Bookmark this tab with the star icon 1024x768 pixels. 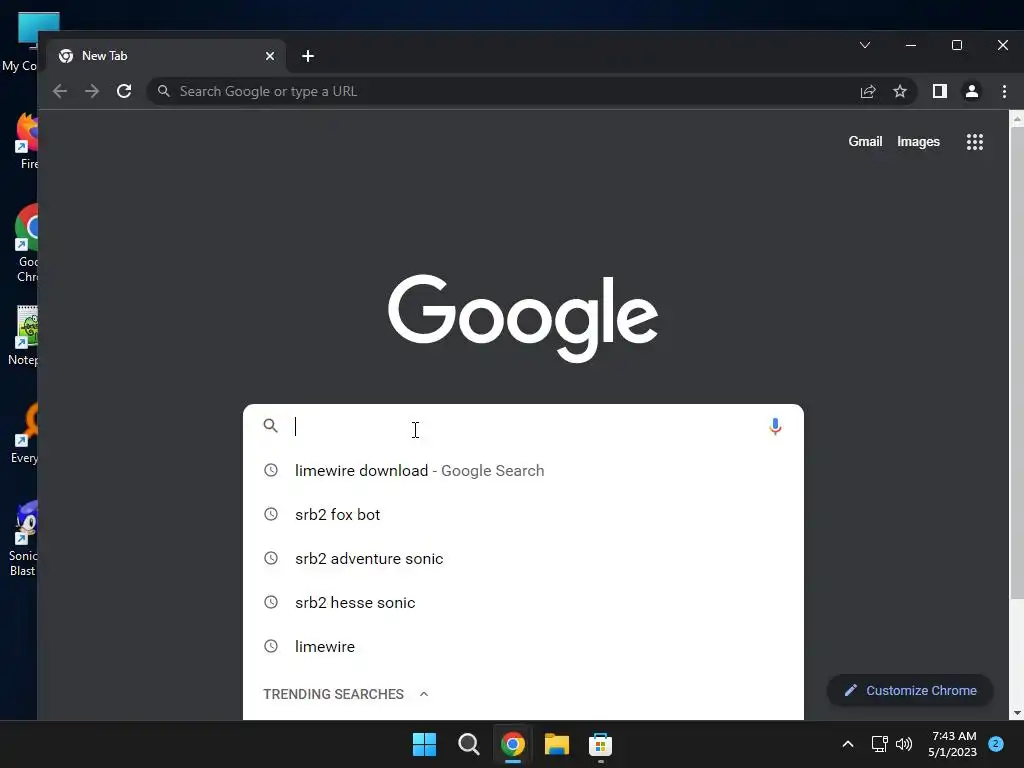click(900, 91)
